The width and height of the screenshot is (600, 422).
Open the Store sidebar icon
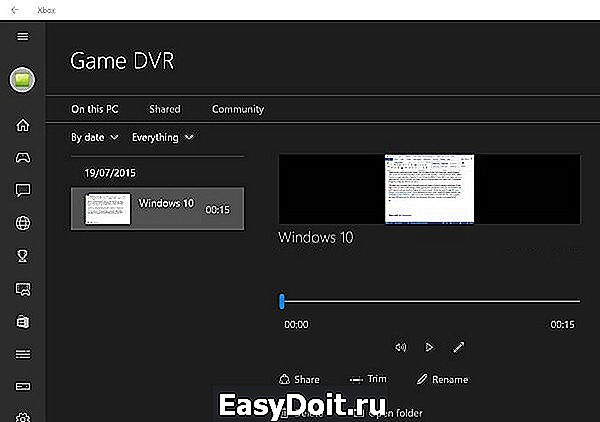point(23,321)
